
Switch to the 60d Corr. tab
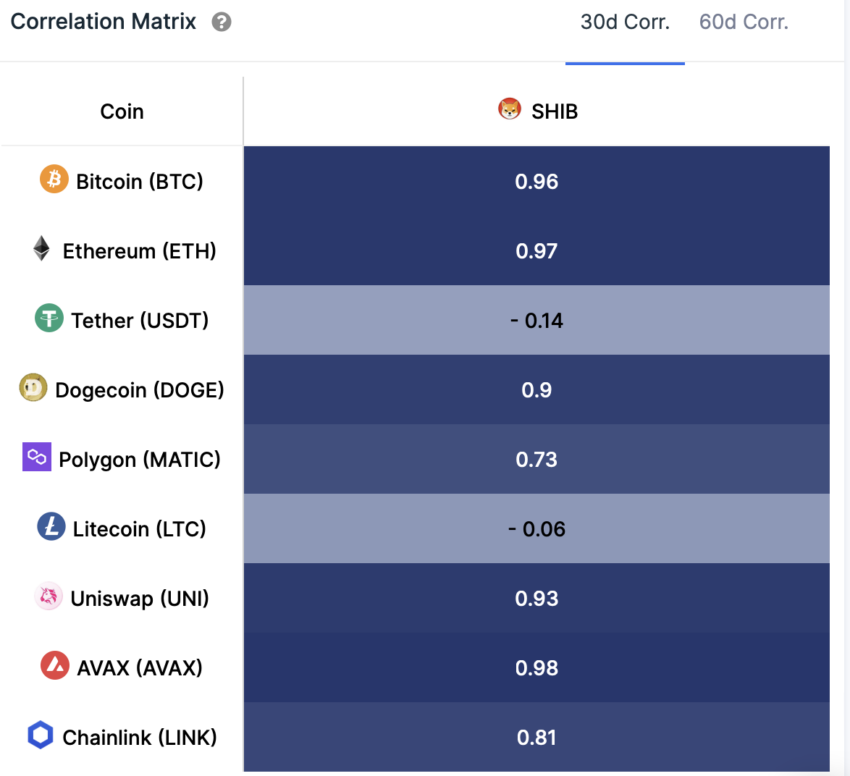[744, 22]
